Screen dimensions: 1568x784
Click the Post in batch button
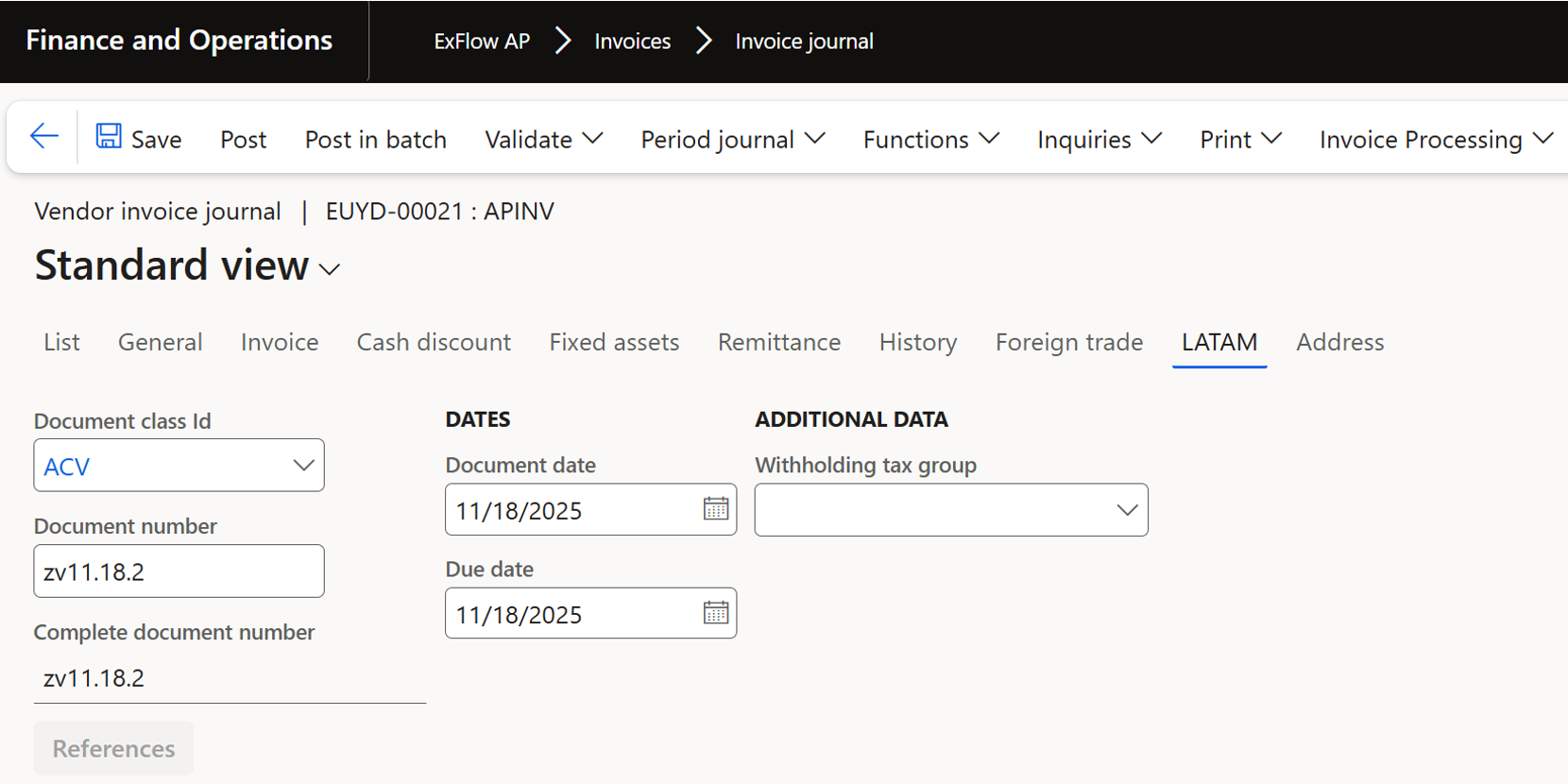[x=375, y=140]
